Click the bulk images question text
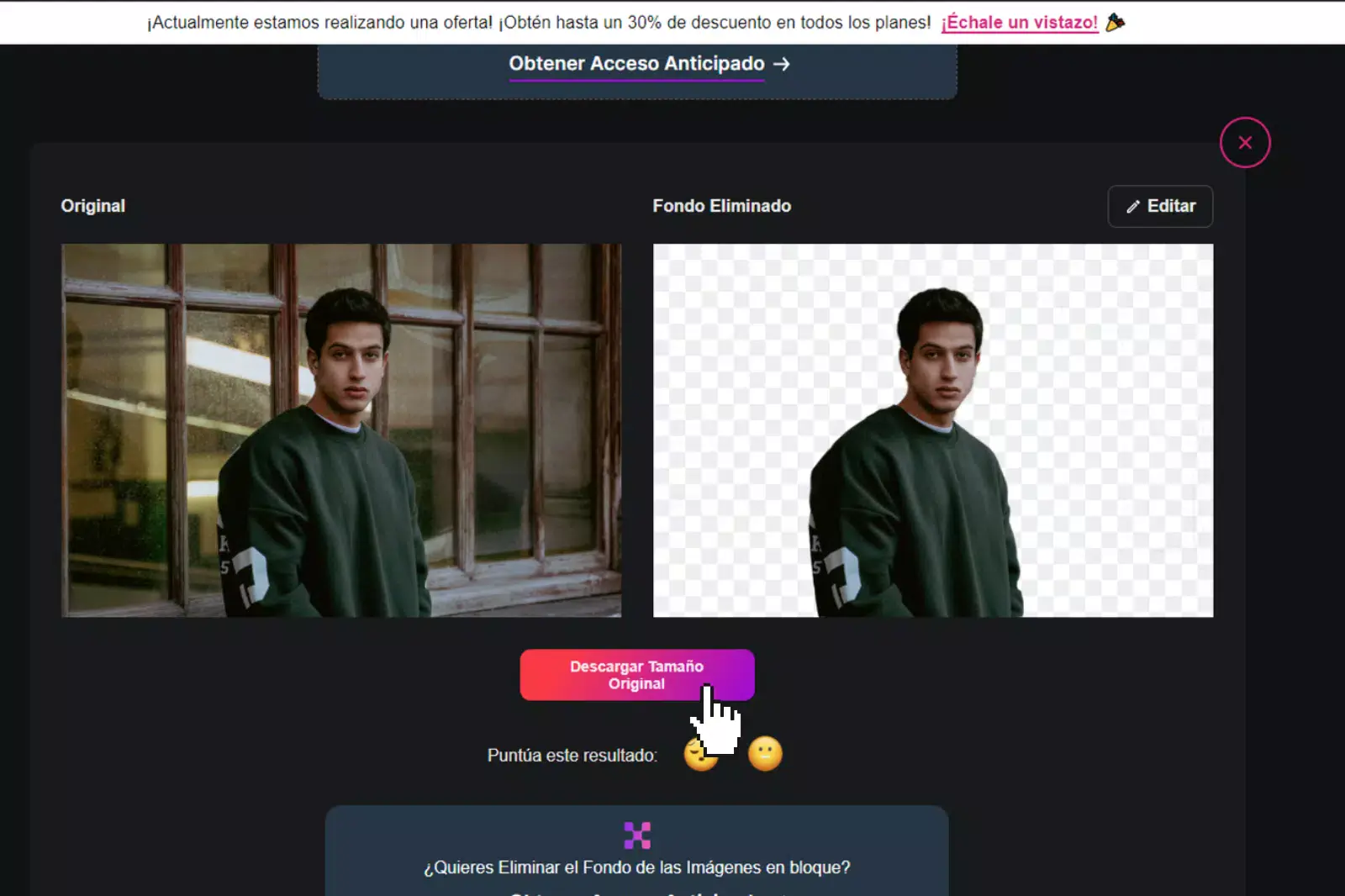Viewport: 1345px width, 896px height. (x=636, y=867)
